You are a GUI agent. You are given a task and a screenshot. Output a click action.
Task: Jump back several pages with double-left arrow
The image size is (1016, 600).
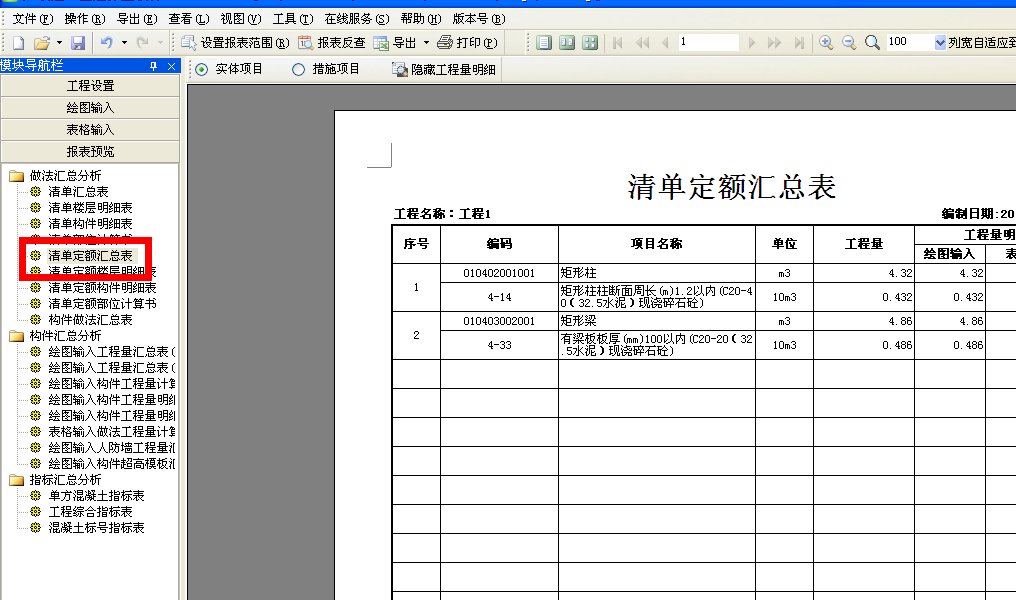pos(642,43)
